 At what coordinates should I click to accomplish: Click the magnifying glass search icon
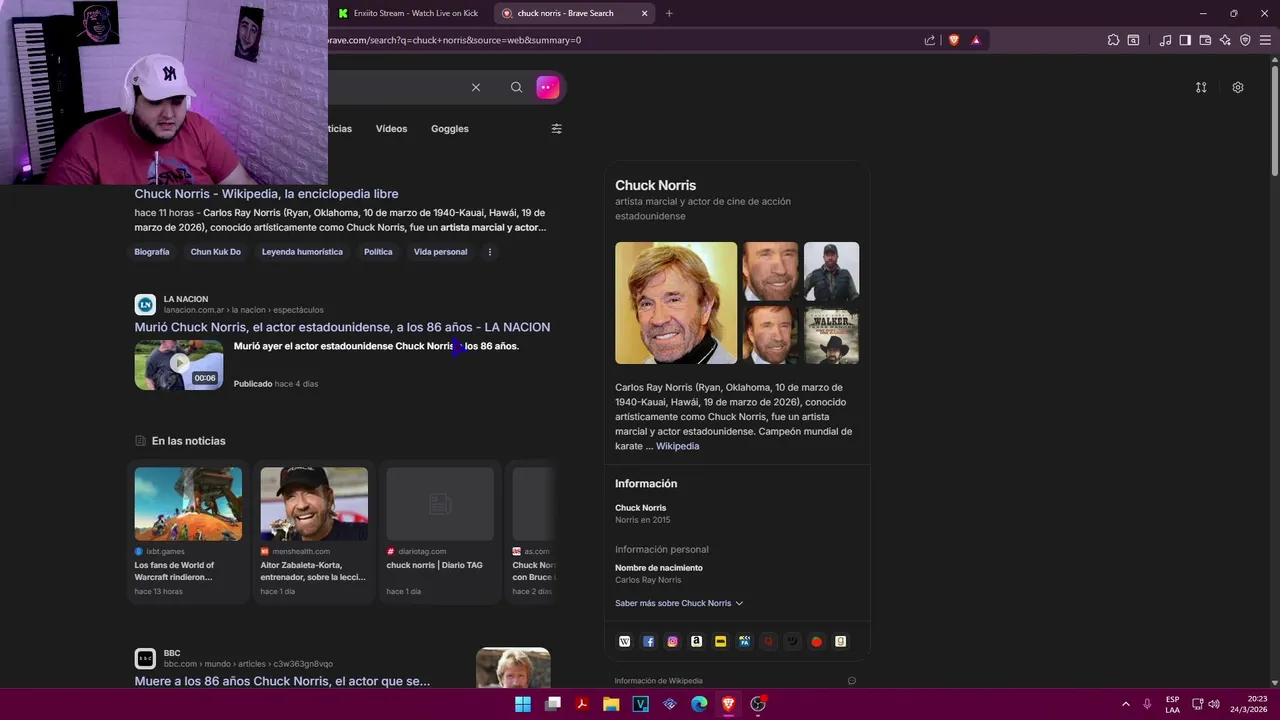pos(516,87)
